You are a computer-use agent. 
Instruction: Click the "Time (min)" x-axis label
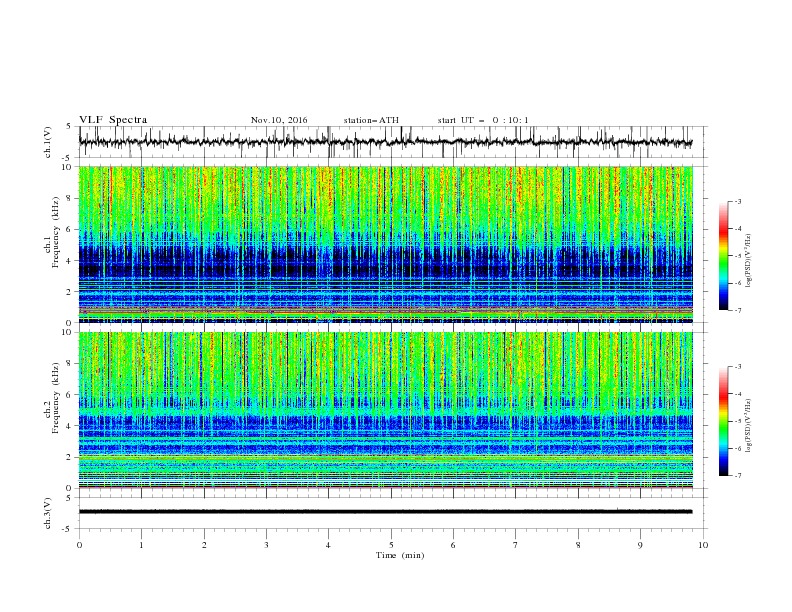[400, 555]
